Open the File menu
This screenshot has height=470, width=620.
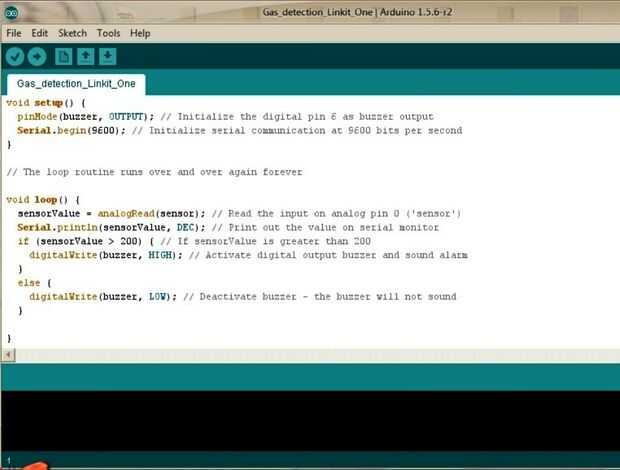(14, 33)
